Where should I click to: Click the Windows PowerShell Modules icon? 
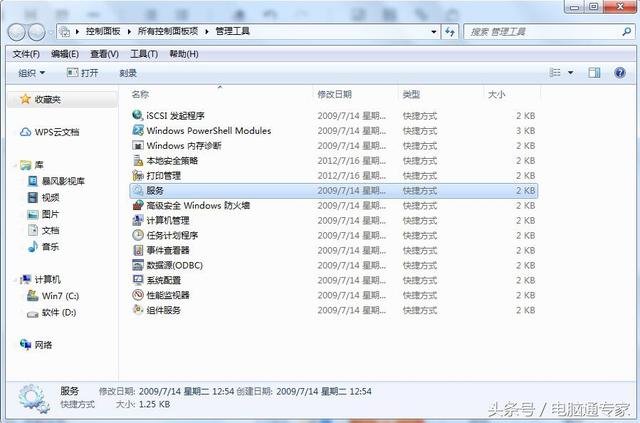(x=138, y=131)
